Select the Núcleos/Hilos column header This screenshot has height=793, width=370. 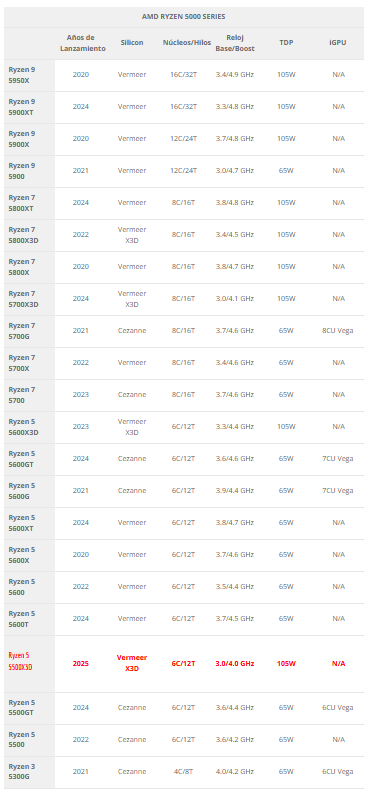187,43
